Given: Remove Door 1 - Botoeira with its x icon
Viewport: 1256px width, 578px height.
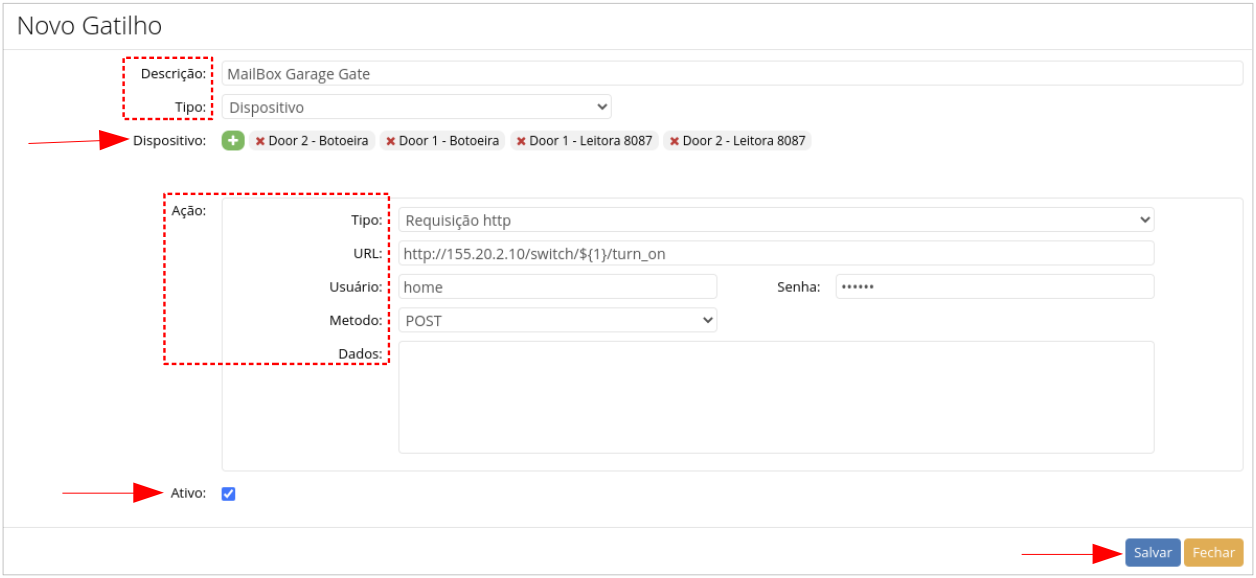Looking at the screenshot, I should click(x=390, y=142).
